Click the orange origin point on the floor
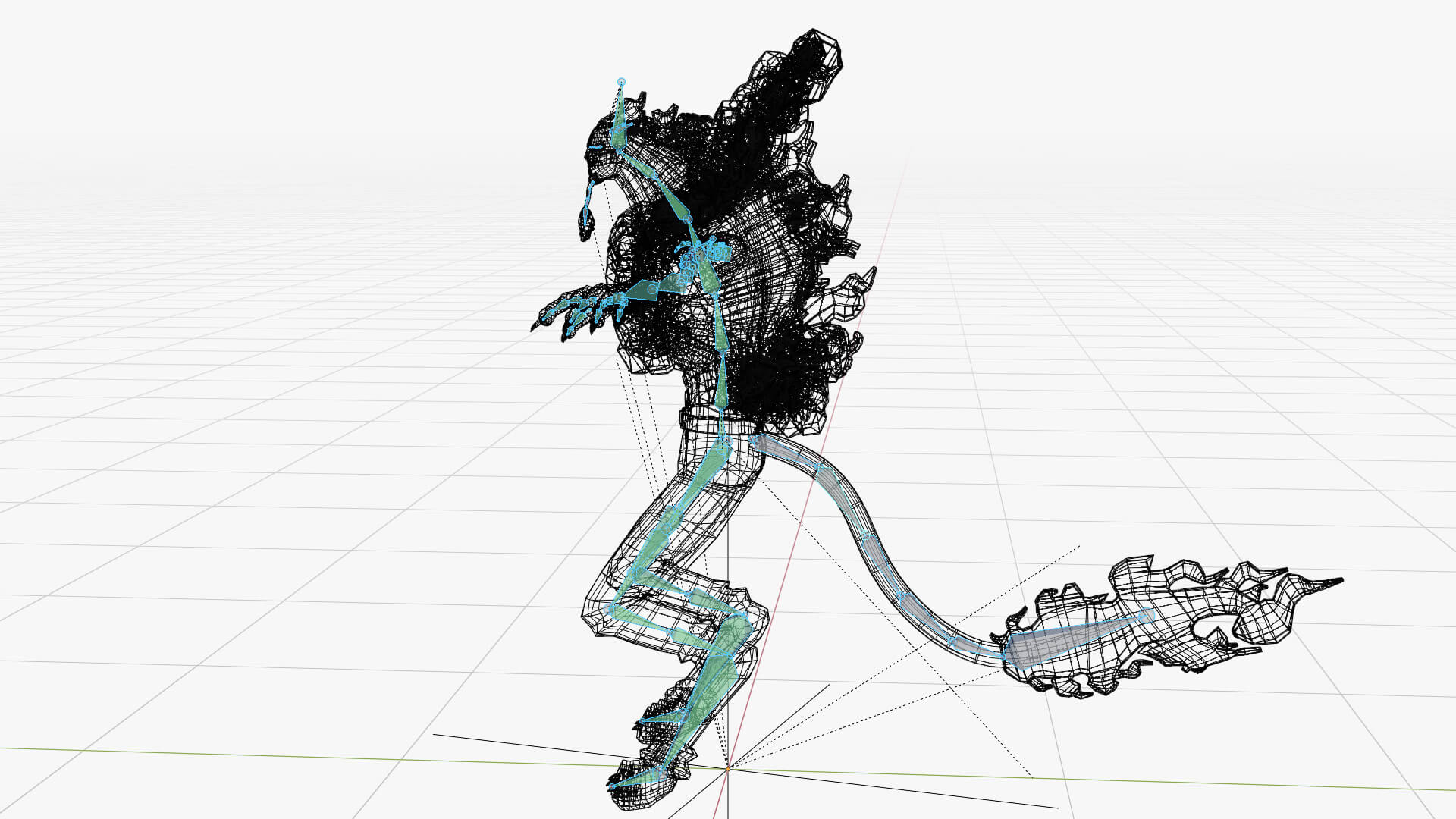Screen dimensions: 1456x819 727,768
